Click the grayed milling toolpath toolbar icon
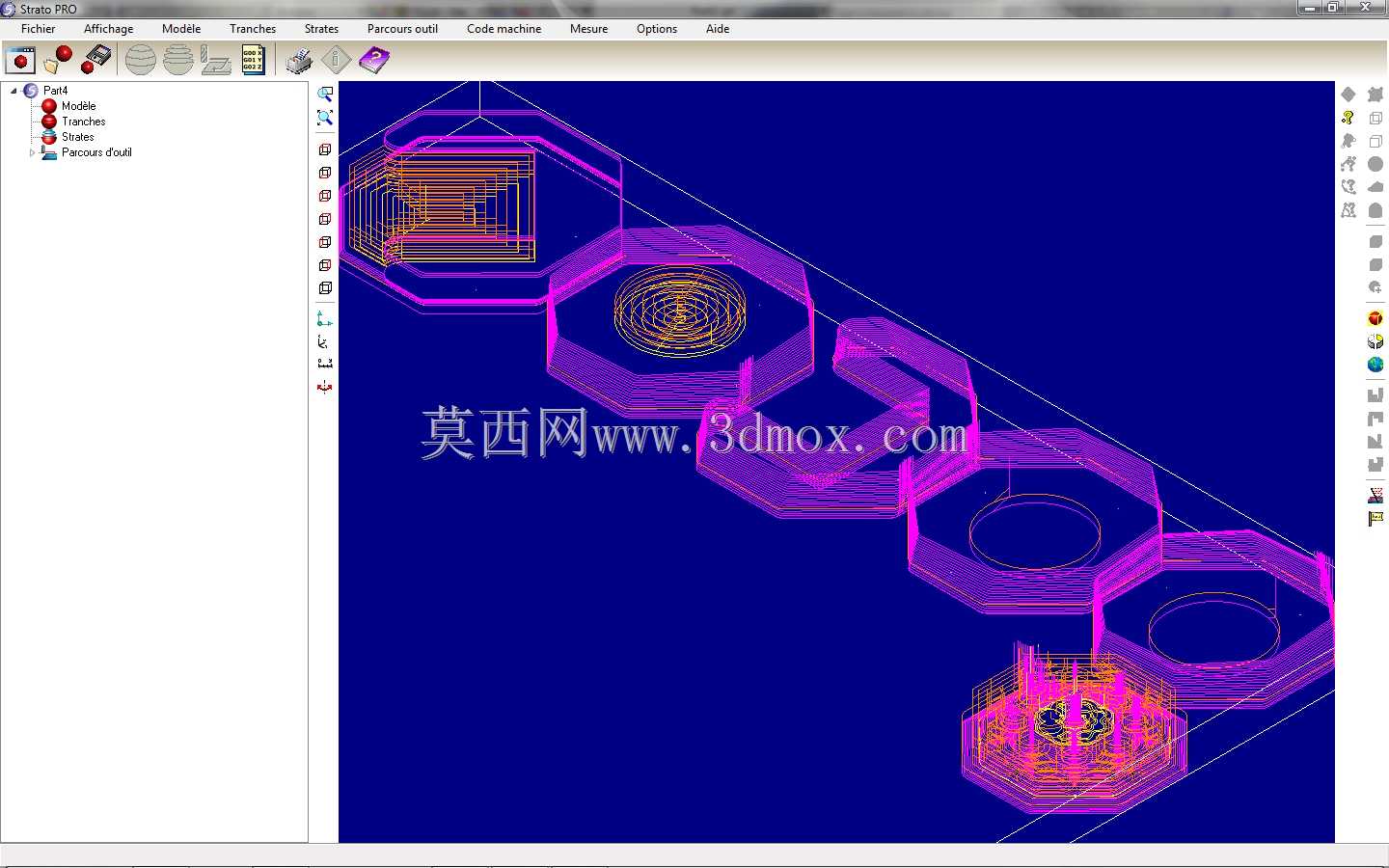1389x868 pixels. (216, 60)
